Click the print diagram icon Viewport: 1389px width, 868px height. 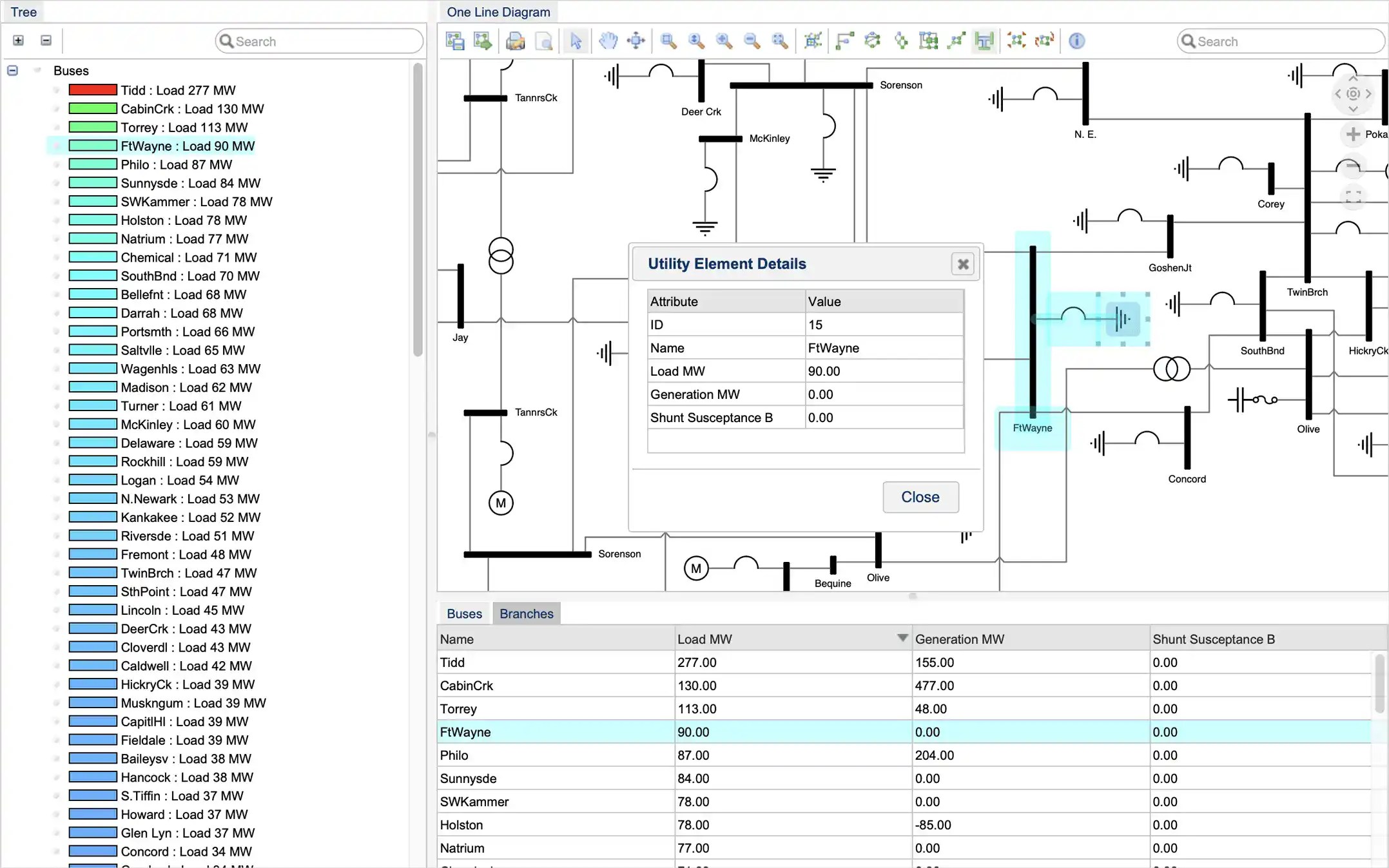click(515, 41)
